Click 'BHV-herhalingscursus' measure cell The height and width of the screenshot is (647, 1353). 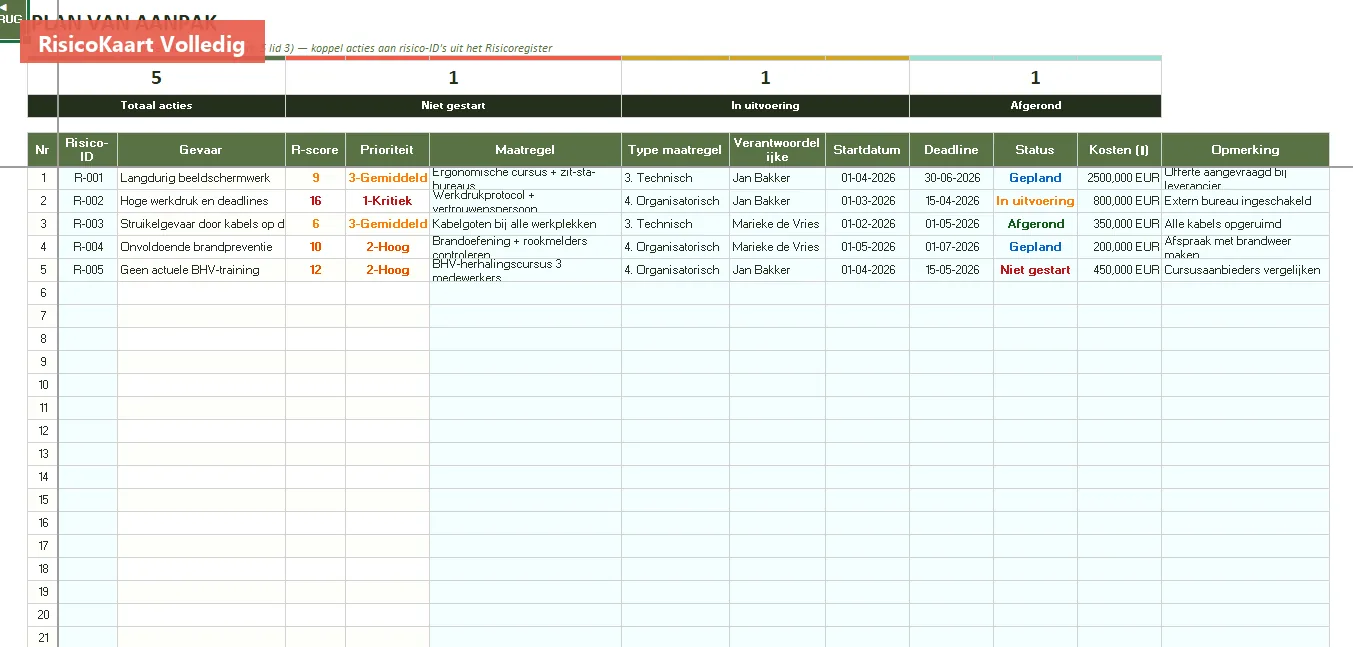[x=525, y=270]
